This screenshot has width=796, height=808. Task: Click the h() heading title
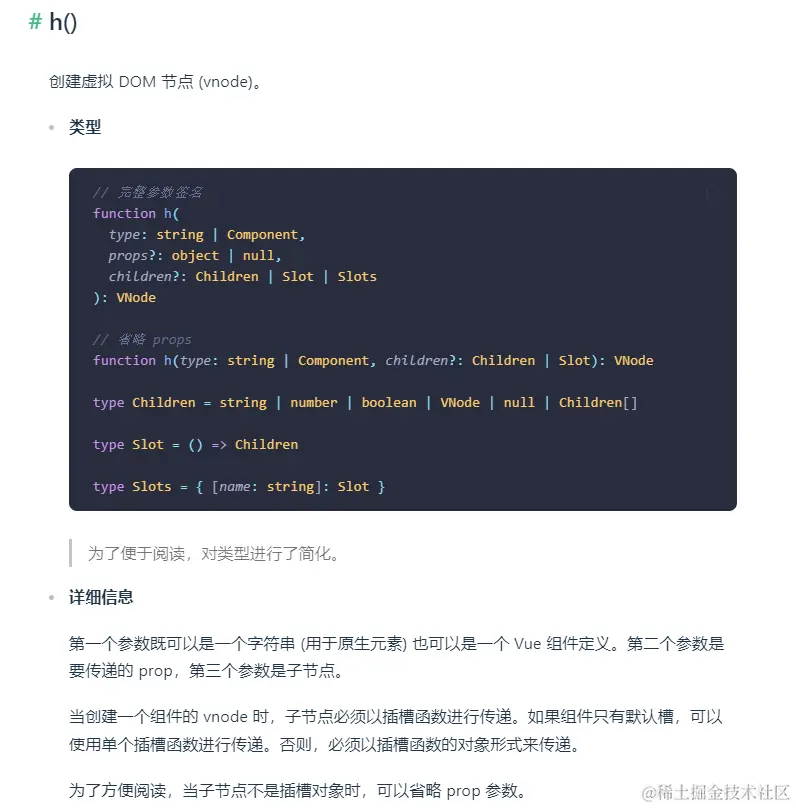[63, 22]
